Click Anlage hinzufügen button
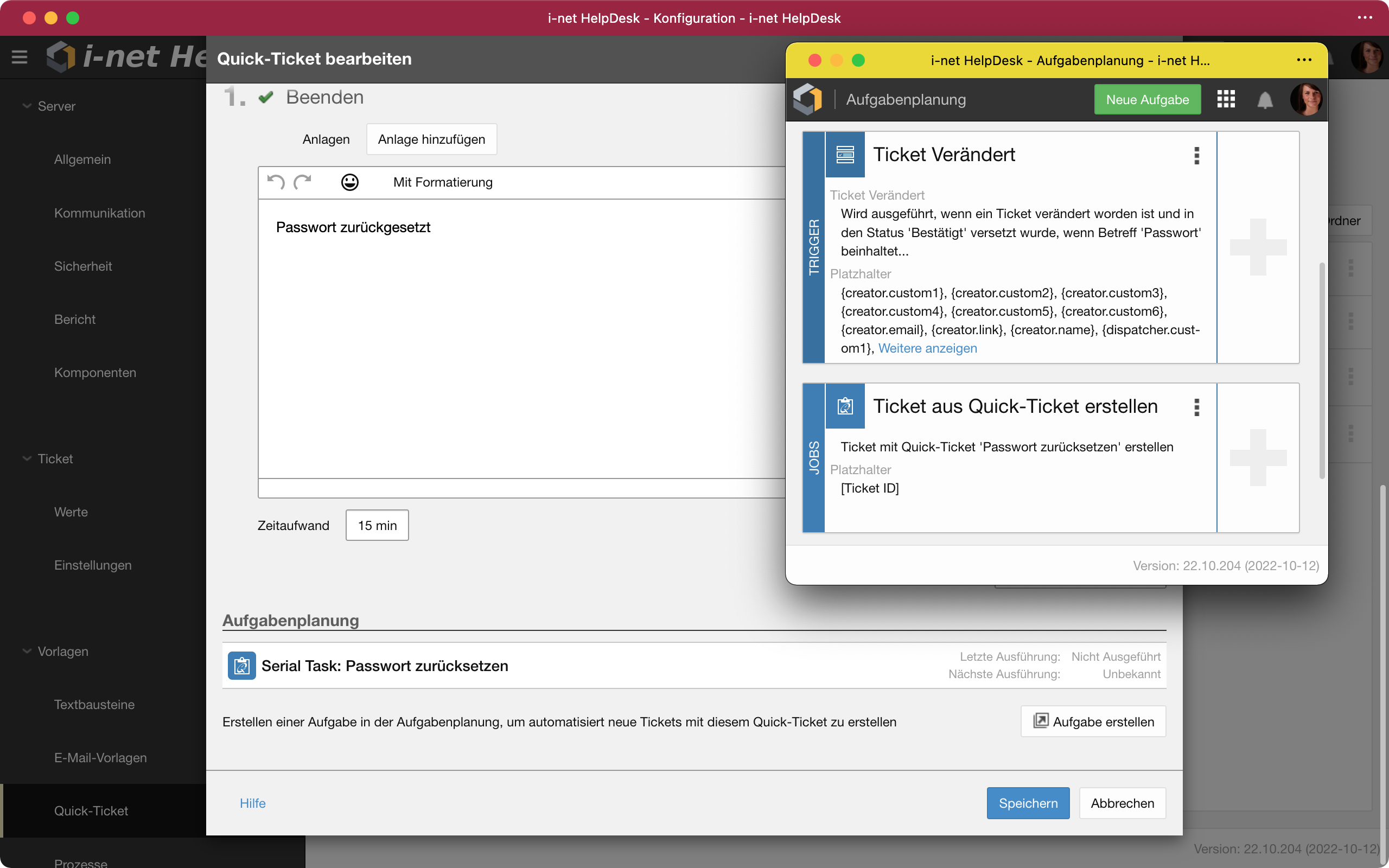 [432, 139]
